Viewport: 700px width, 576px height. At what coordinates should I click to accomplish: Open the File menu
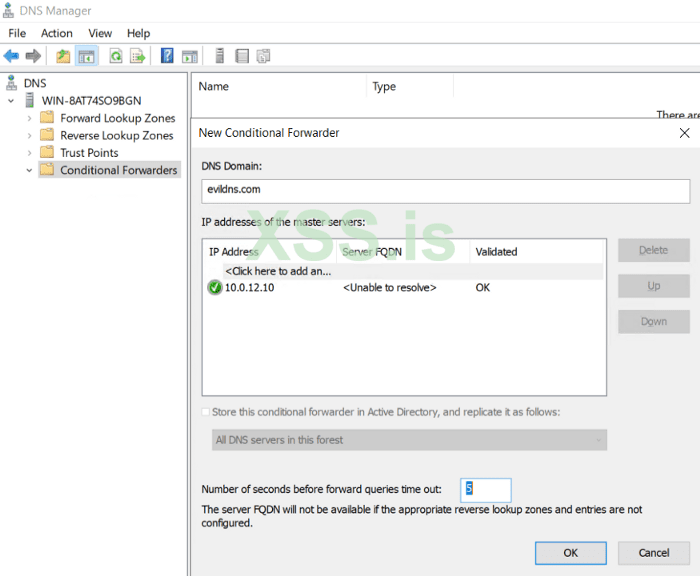click(17, 33)
